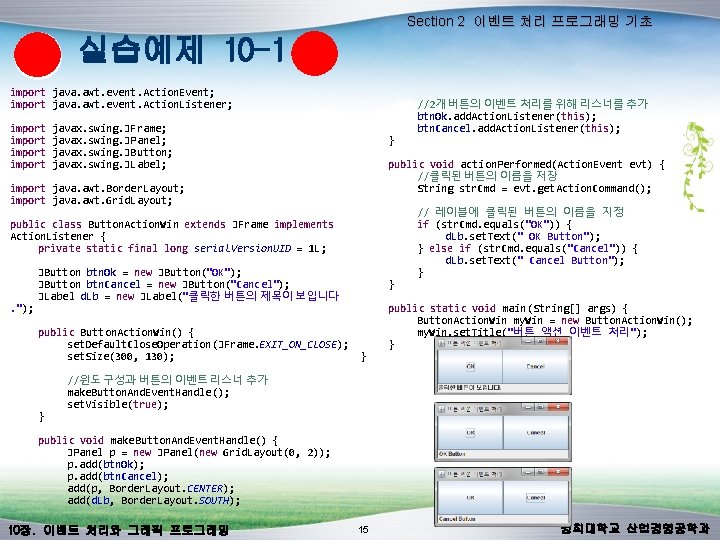
Task: Maximize the window labeled 'OK Button'
Action: (540, 407)
